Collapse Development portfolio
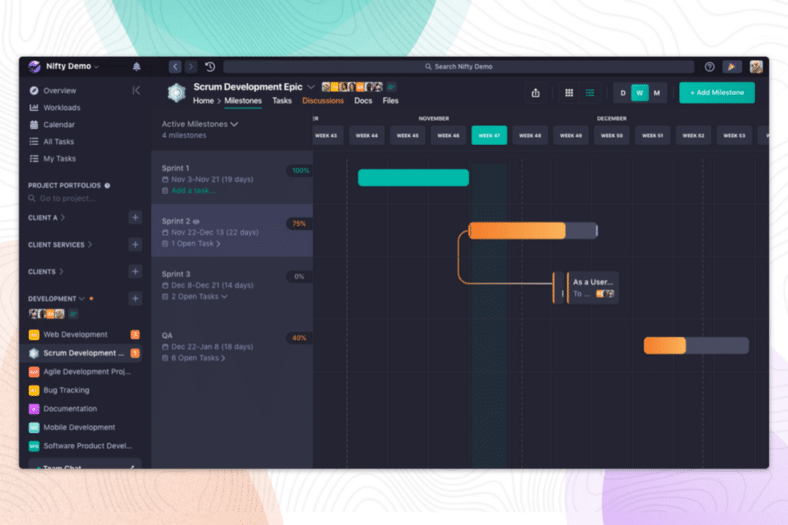 point(56,298)
